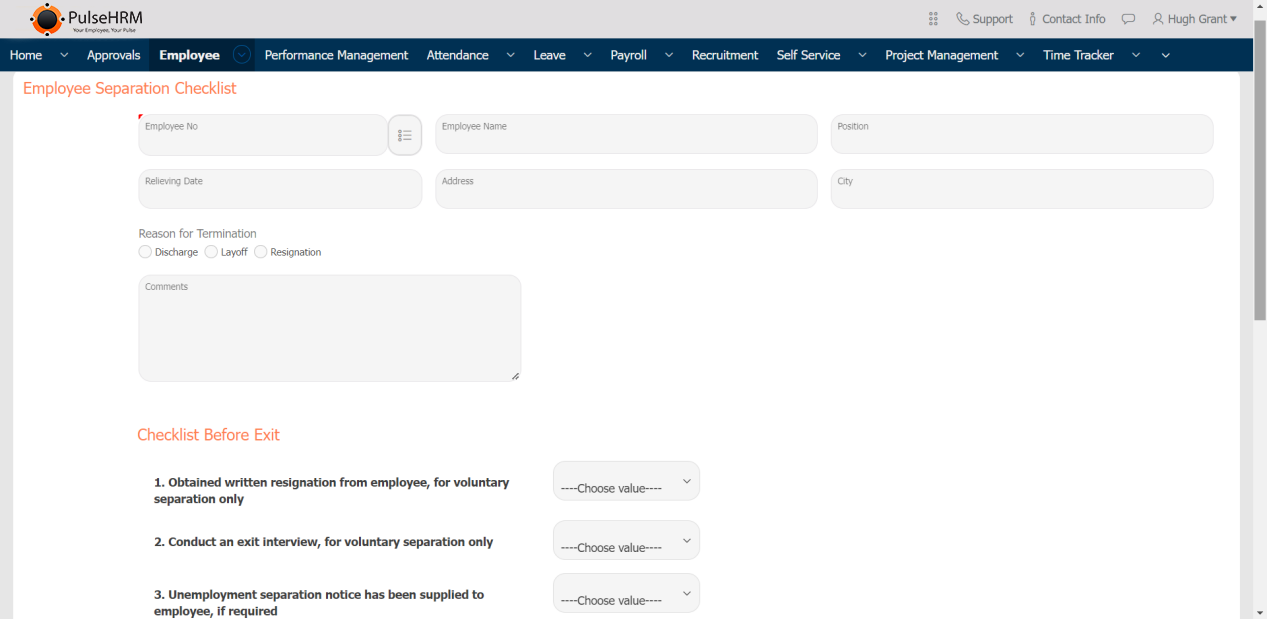1267x619 pixels.
Task: Open the Performance Management menu
Action: 336,55
